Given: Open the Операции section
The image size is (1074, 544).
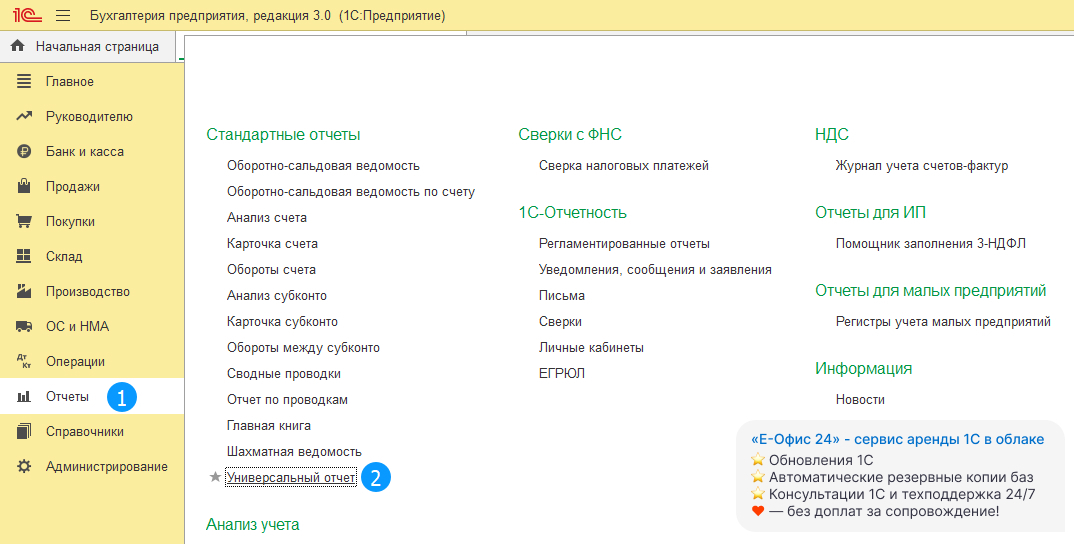Looking at the screenshot, I should click(x=92, y=361).
